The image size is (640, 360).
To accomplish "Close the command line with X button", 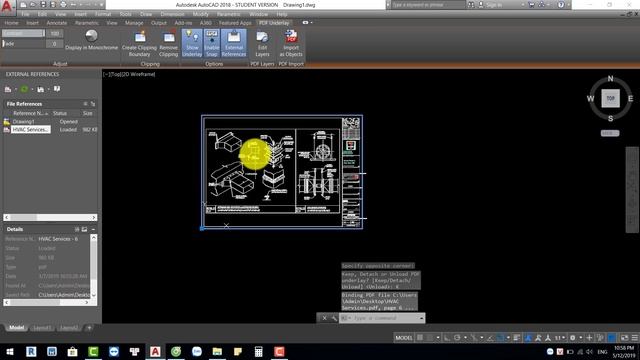I will pos(324,318).
